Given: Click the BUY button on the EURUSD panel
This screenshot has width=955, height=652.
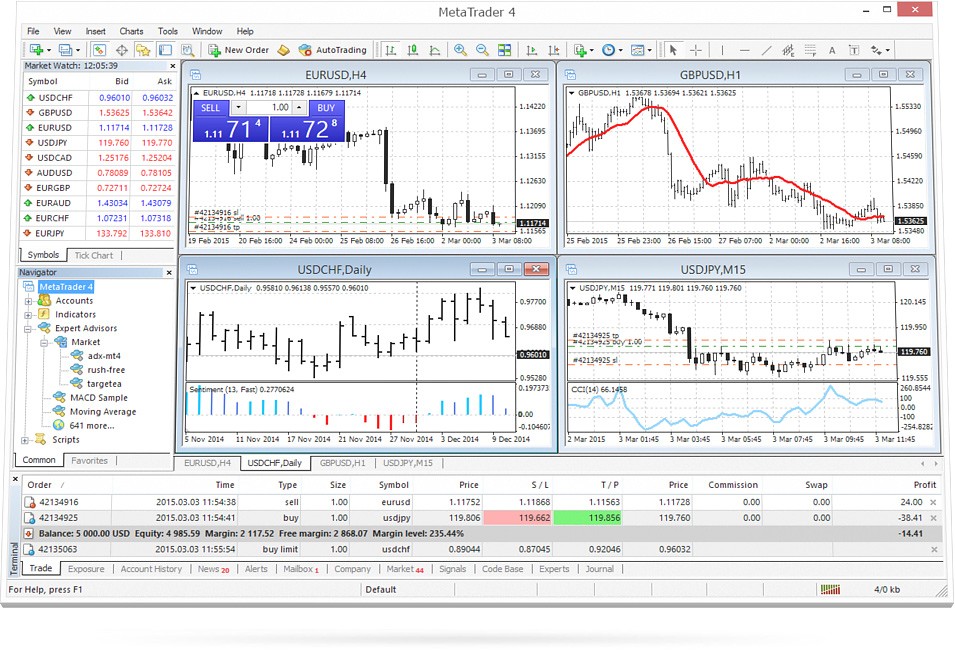Looking at the screenshot, I should 325,108.
